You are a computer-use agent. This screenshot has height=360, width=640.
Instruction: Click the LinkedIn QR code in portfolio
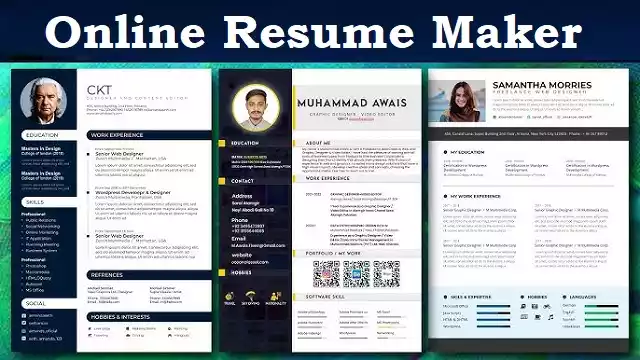356,274
